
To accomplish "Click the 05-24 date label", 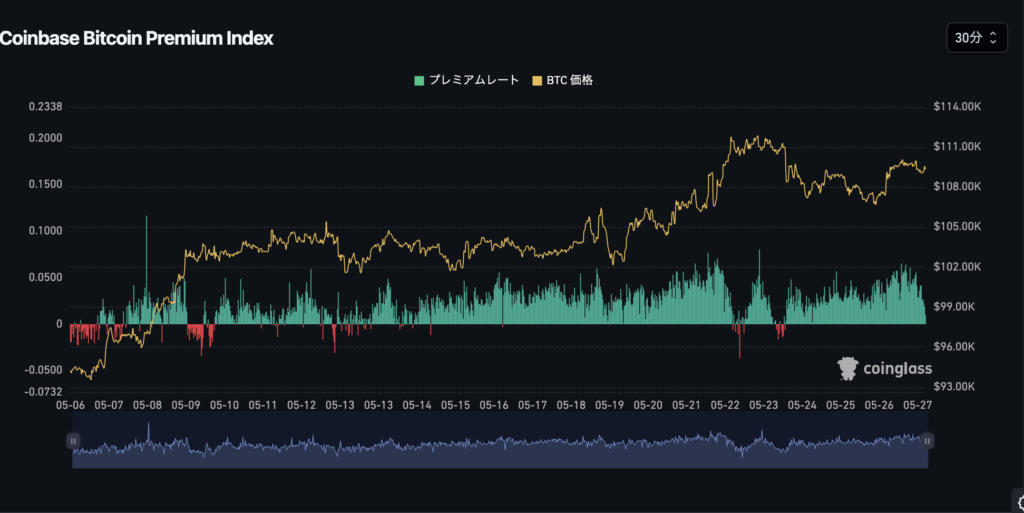I will coord(802,405).
